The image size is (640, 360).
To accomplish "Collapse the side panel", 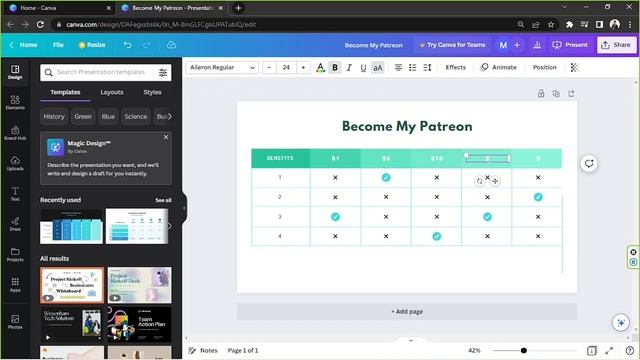I will tap(184, 208).
